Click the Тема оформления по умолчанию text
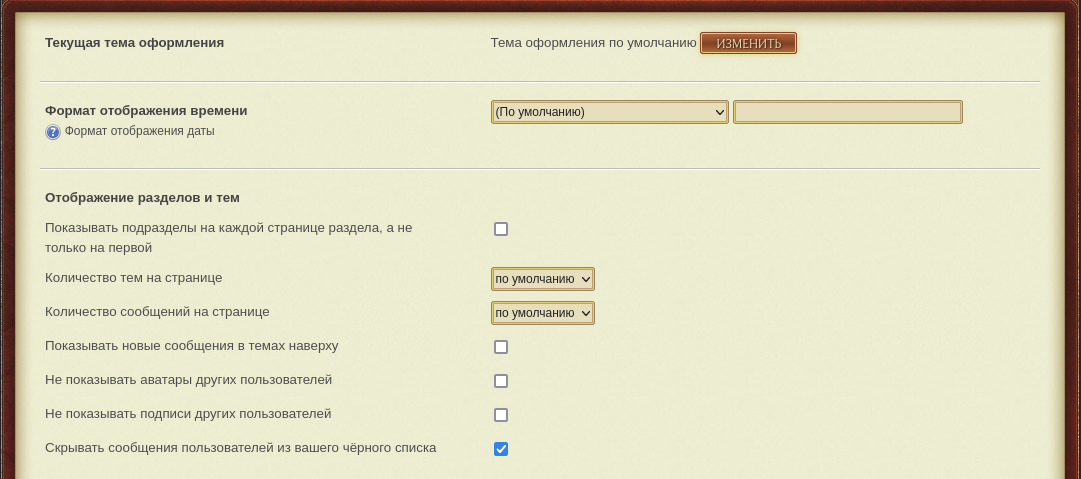Viewport: 1081px width, 479px height. tap(593, 43)
